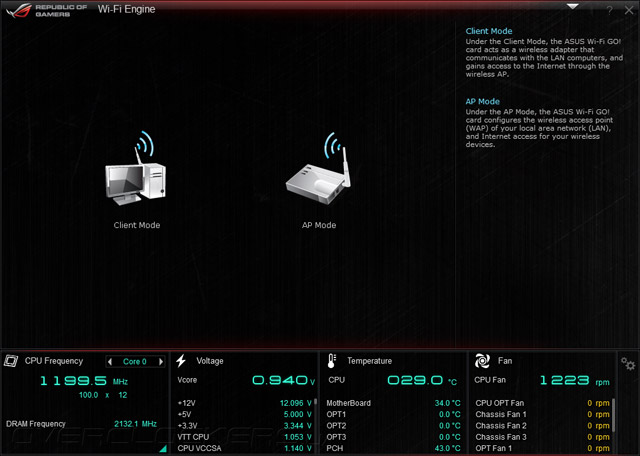Switch to previous CPU core with left arrow

point(110,361)
